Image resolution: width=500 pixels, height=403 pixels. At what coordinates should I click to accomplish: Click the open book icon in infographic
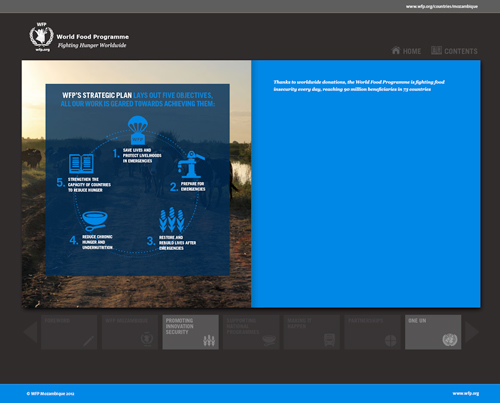point(81,163)
